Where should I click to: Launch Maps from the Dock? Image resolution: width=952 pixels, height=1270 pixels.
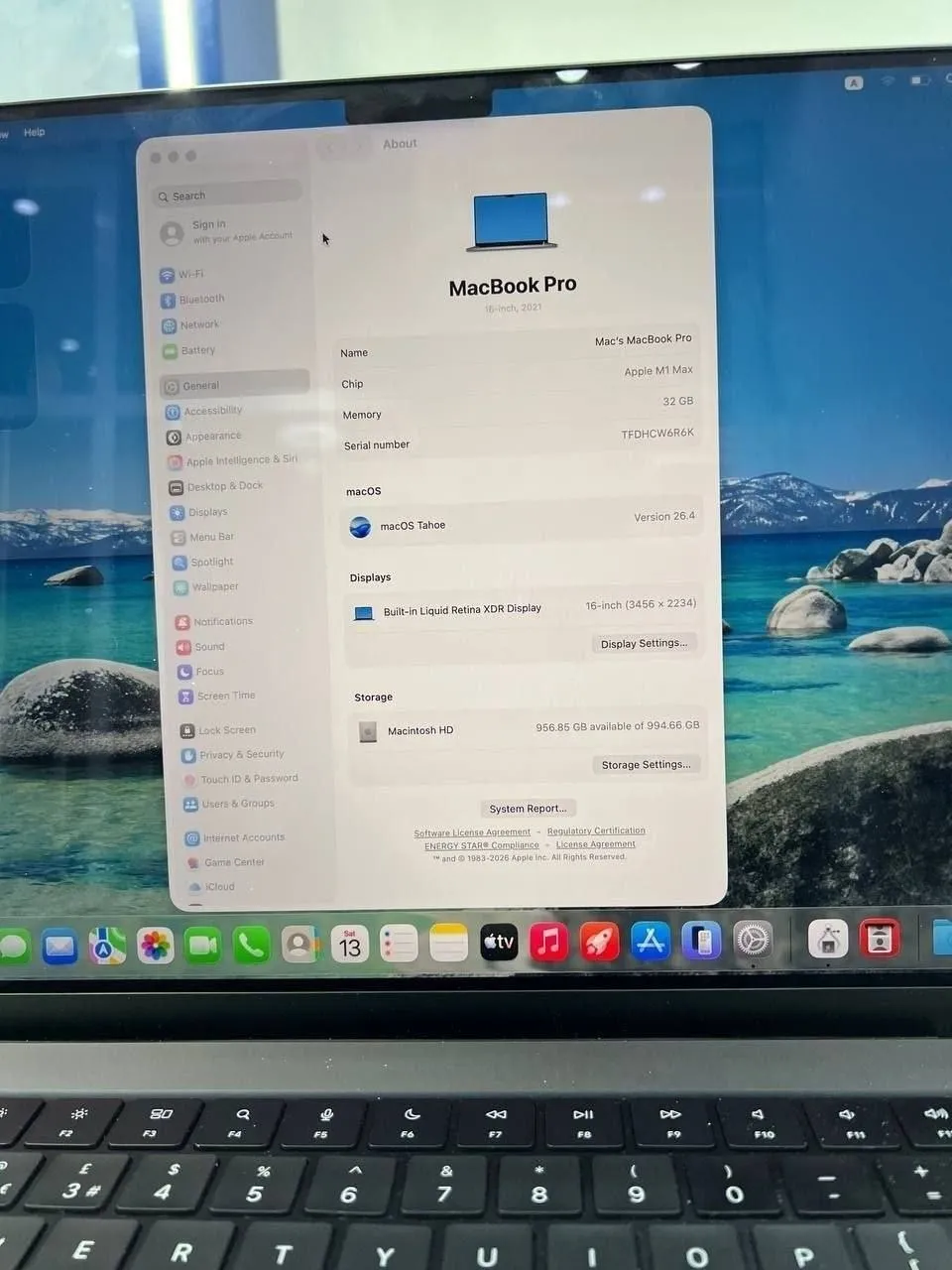click(x=107, y=947)
